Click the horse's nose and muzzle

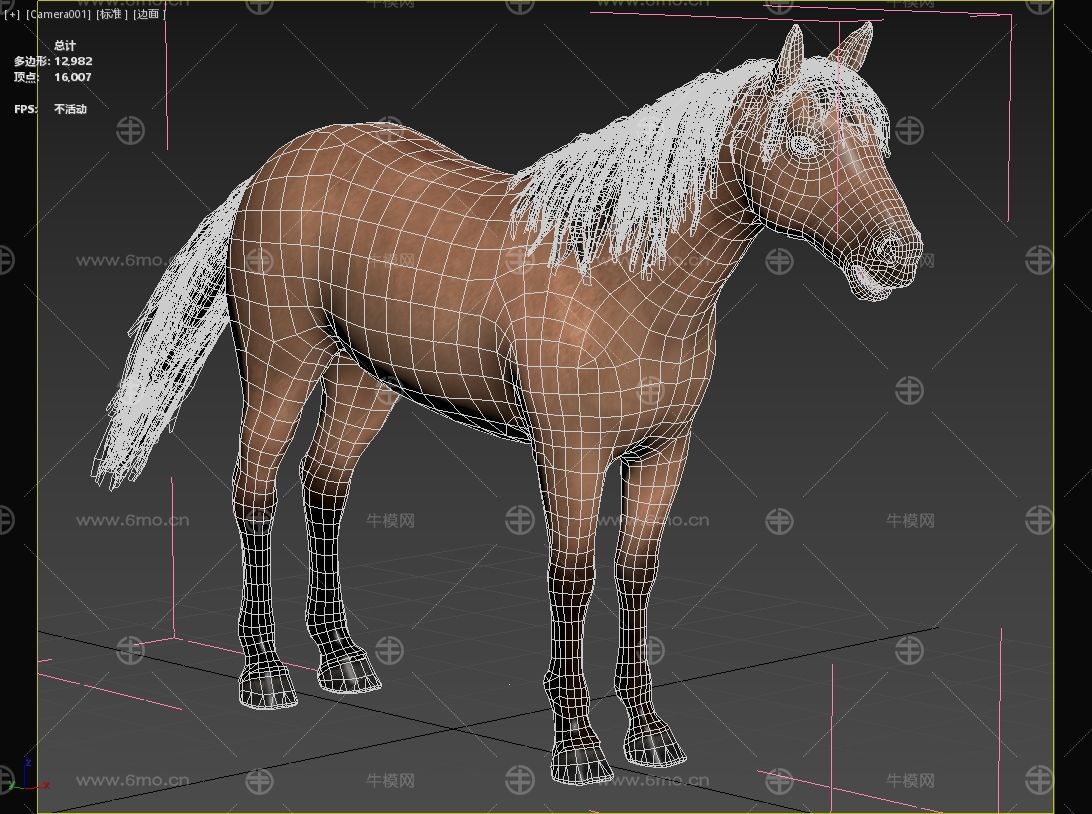885,256
